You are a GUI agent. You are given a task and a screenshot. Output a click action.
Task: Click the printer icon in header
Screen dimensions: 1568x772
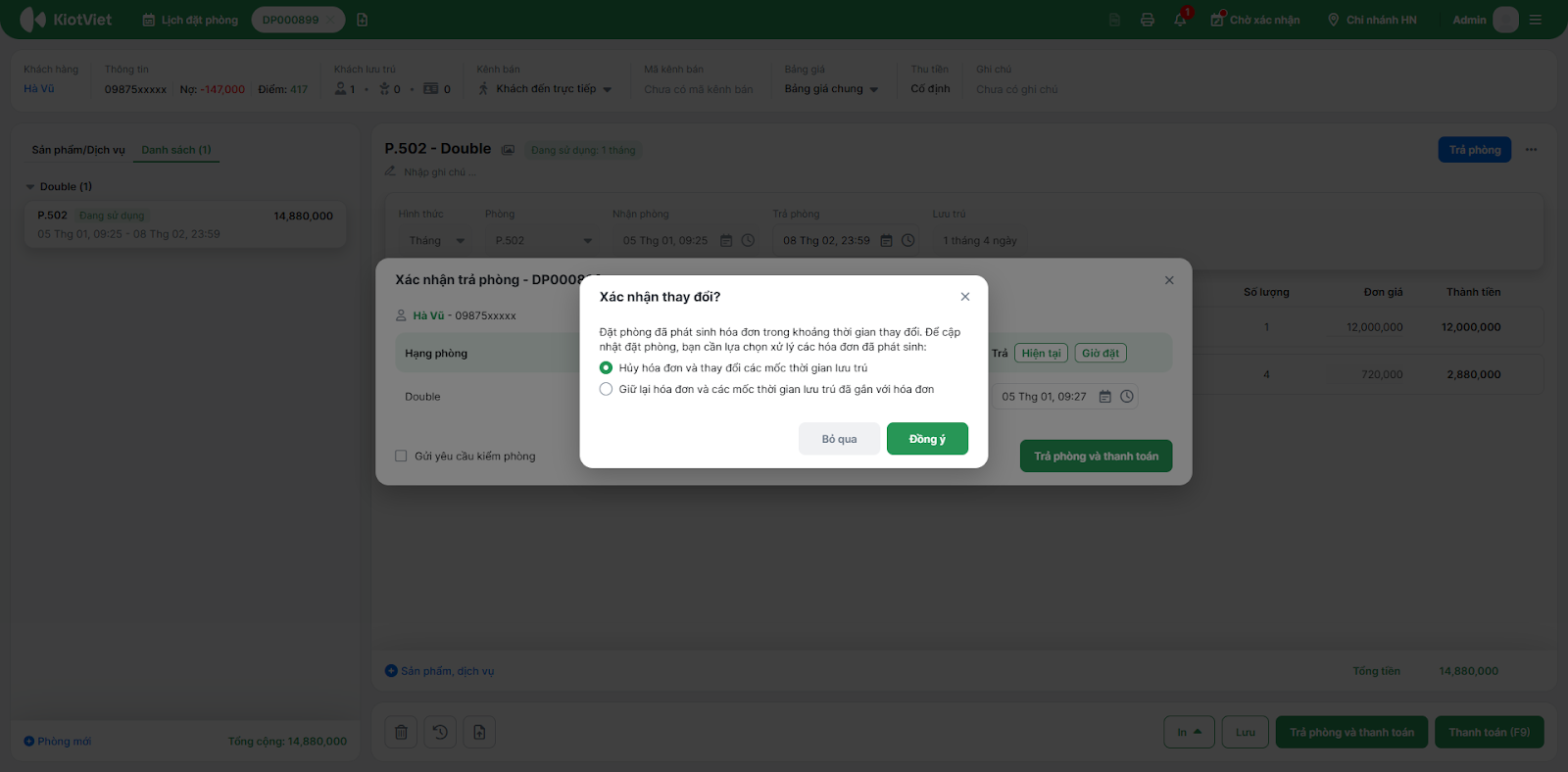1147,20
